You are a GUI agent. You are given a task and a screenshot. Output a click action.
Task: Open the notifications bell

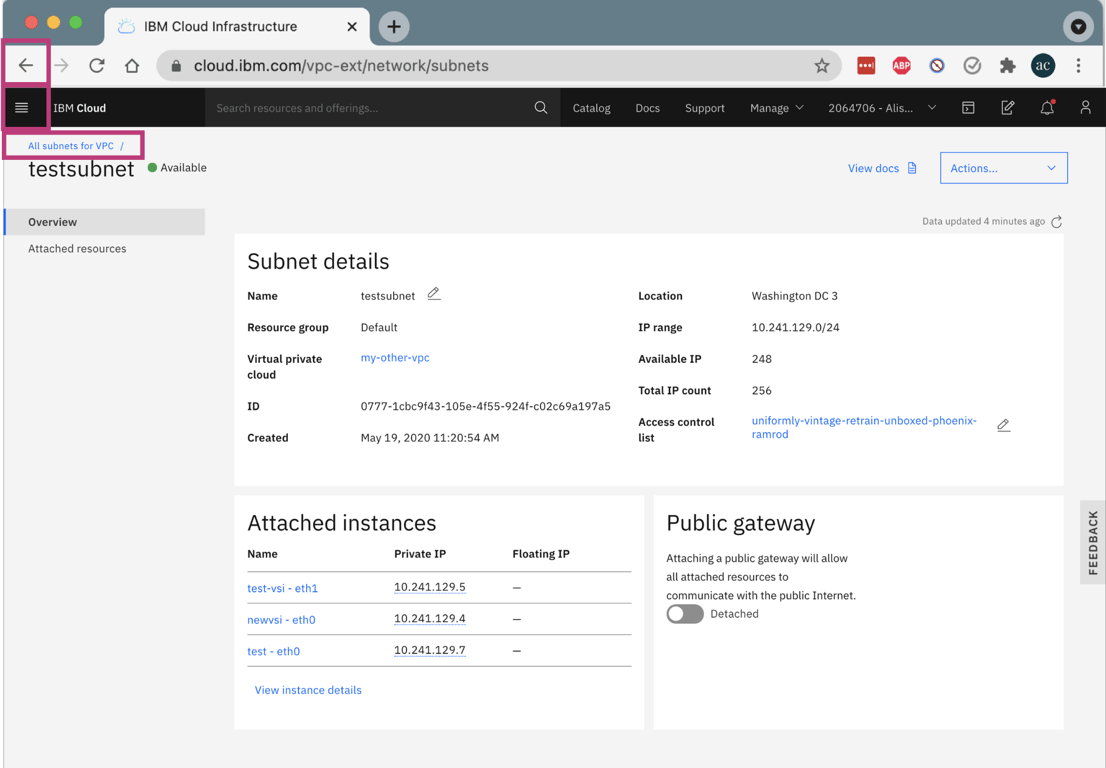coord(1047,108)
